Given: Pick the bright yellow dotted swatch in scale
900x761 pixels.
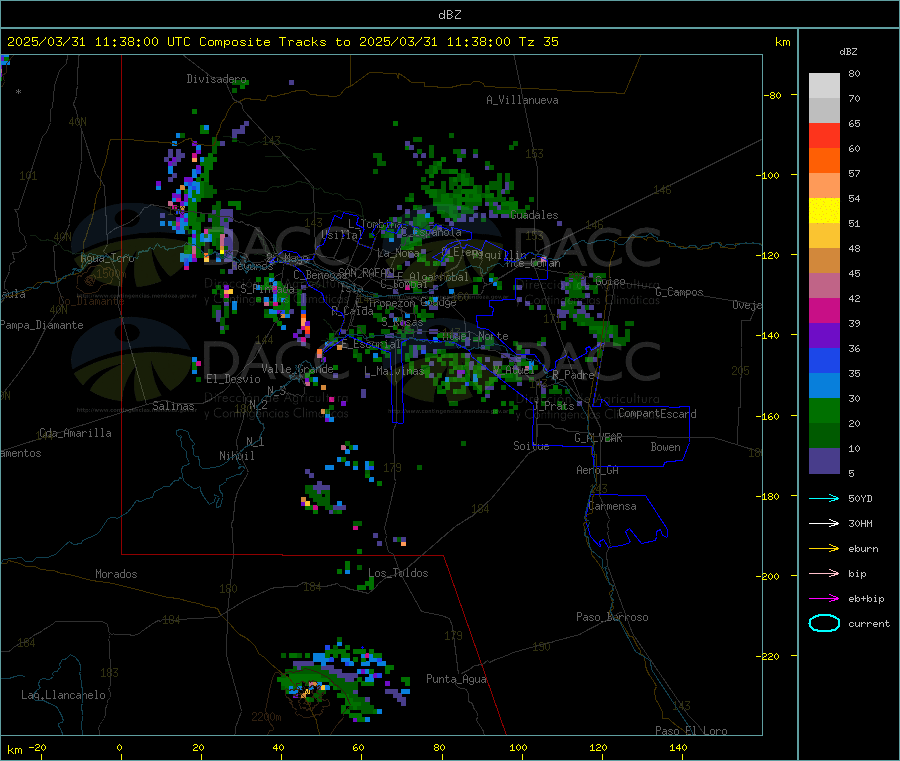Looking at the screenshot, I should click(824, 211).
